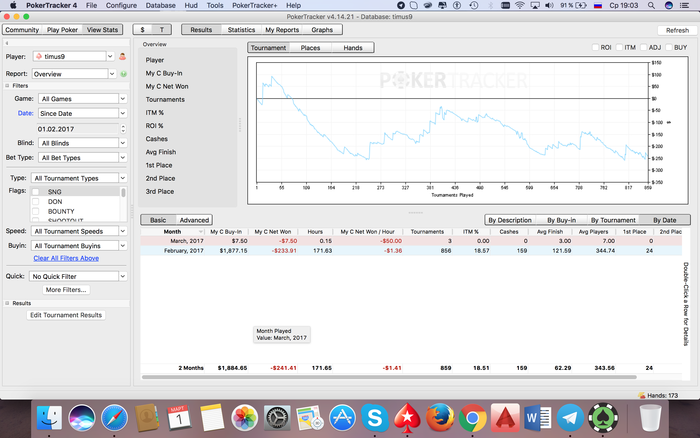700x438 pixels.
Task: Click the date stepper for 01.02.2017
Action: tap(123, 129)
